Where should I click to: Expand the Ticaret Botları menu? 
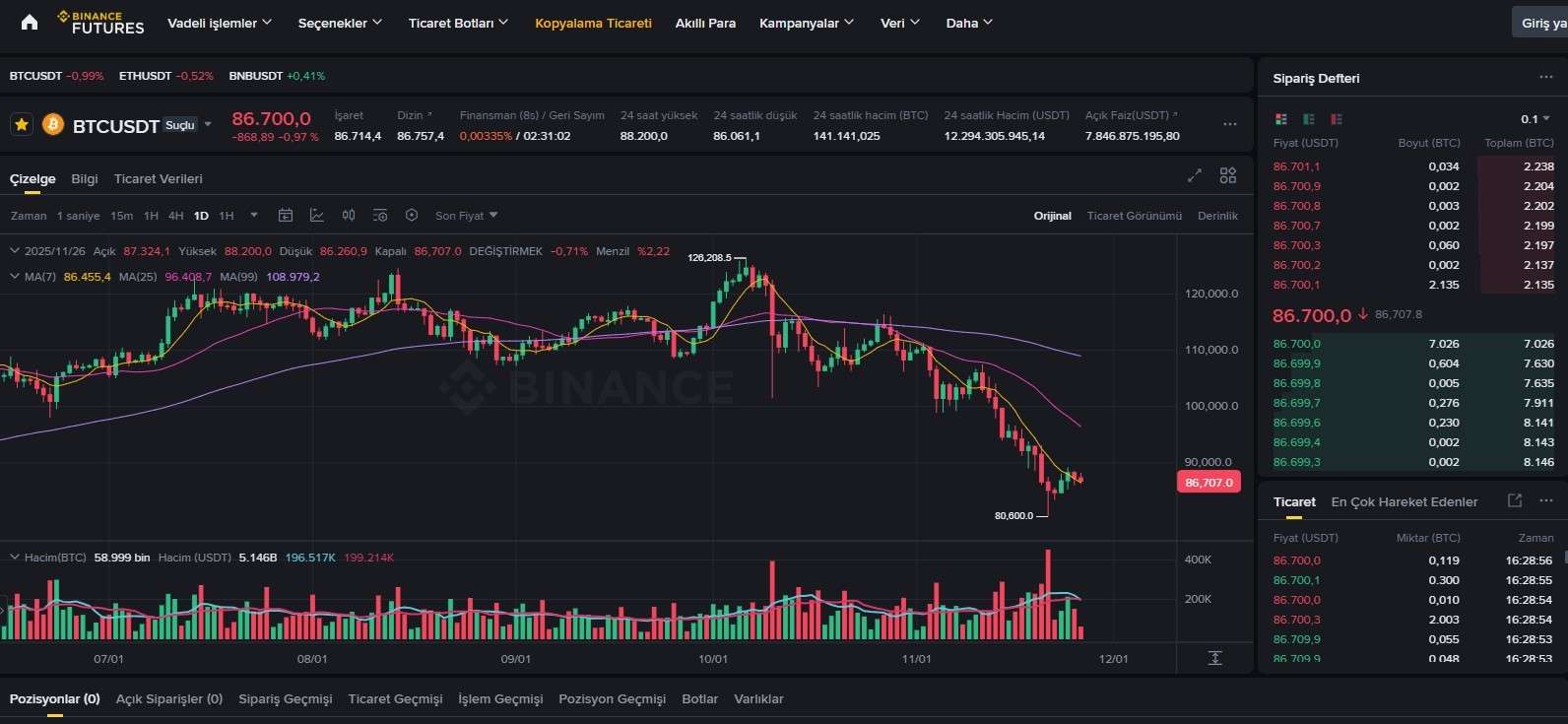click(x=458, y=23)
